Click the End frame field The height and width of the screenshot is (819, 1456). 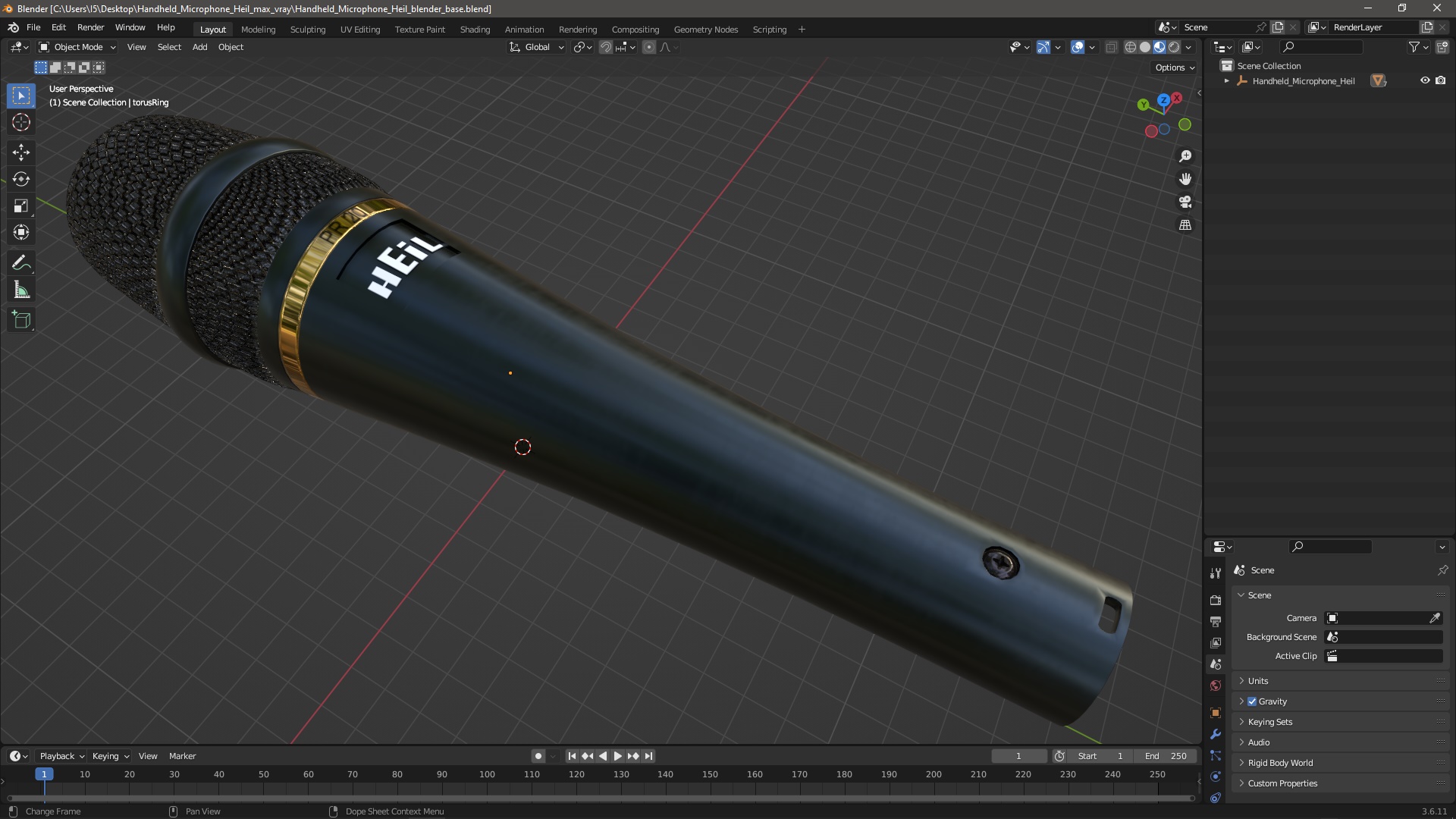tap(1166, 756)
